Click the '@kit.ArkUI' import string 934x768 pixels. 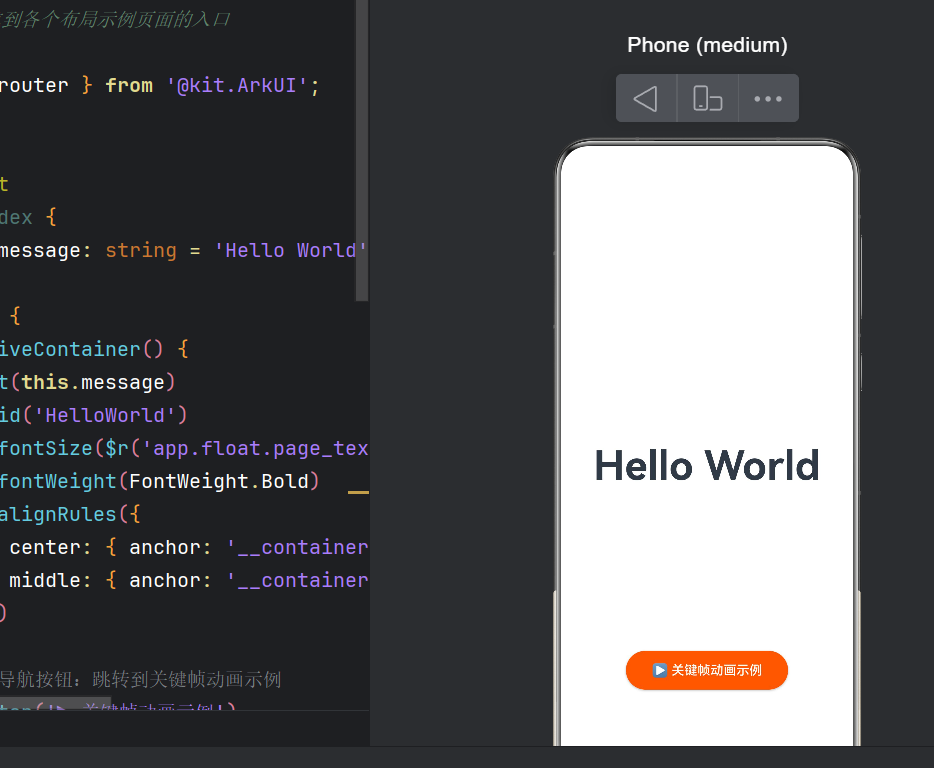(237, 86)
